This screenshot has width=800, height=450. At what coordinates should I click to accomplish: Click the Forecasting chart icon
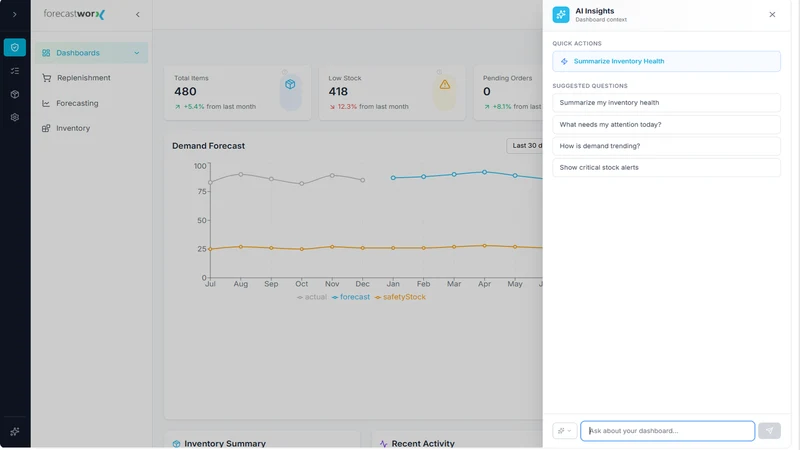click(46, 103)
